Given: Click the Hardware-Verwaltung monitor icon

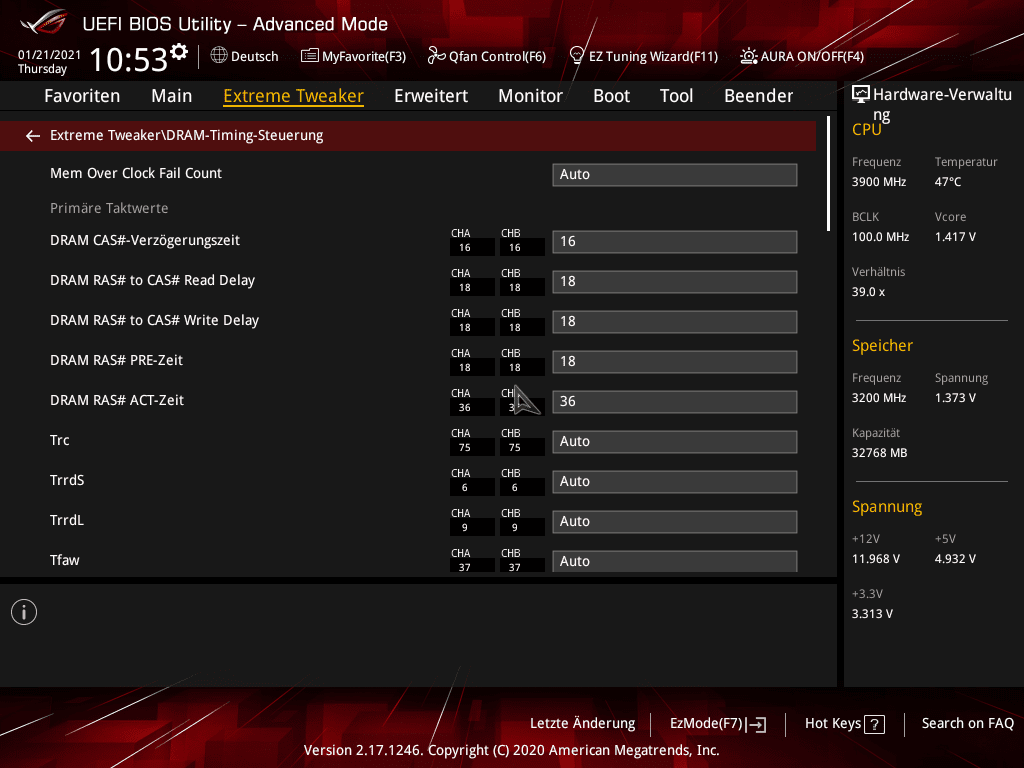Looking at the screenshot, I should (861, 95).
